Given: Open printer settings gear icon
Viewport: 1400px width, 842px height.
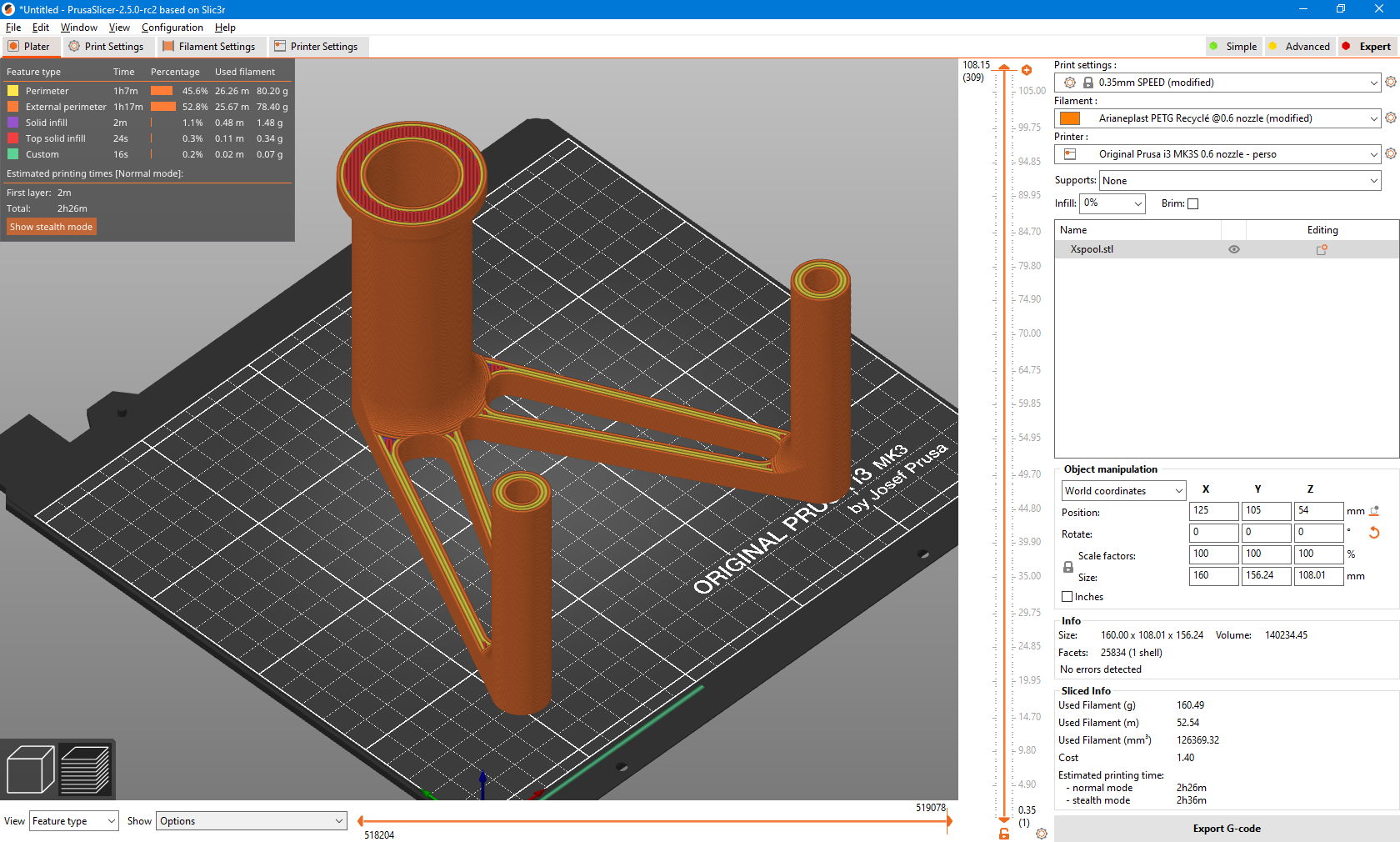Looking at the screenshot, I should [x=1391, y=153].
